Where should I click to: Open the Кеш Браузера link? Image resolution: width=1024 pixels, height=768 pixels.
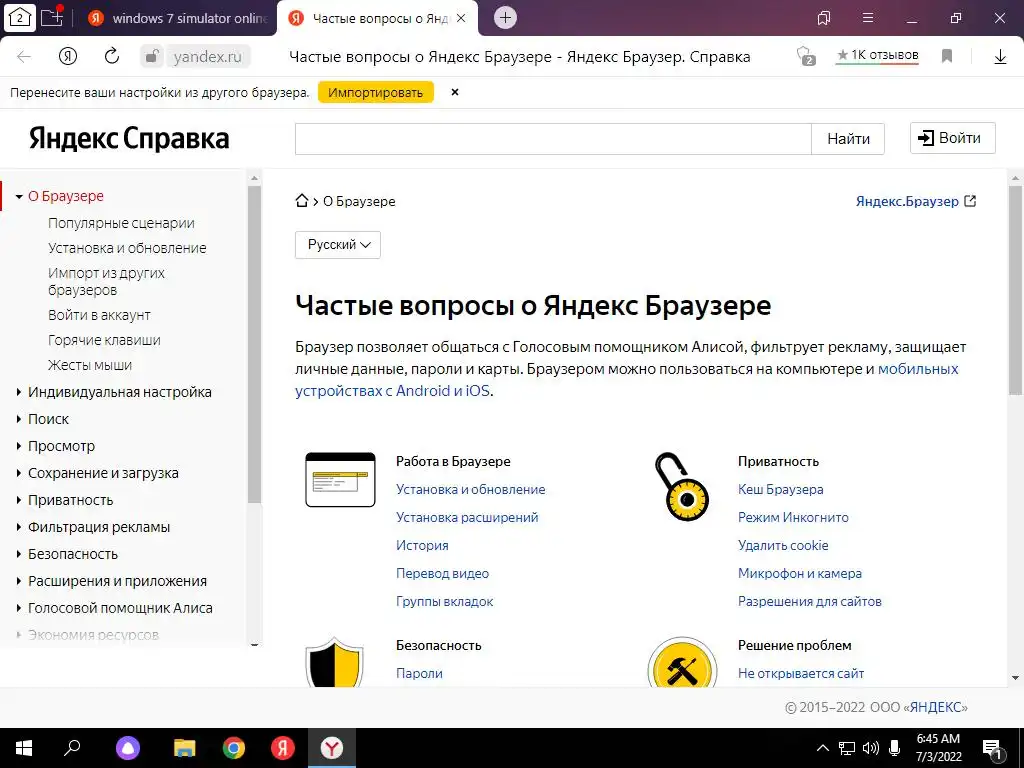click(780, 489)
